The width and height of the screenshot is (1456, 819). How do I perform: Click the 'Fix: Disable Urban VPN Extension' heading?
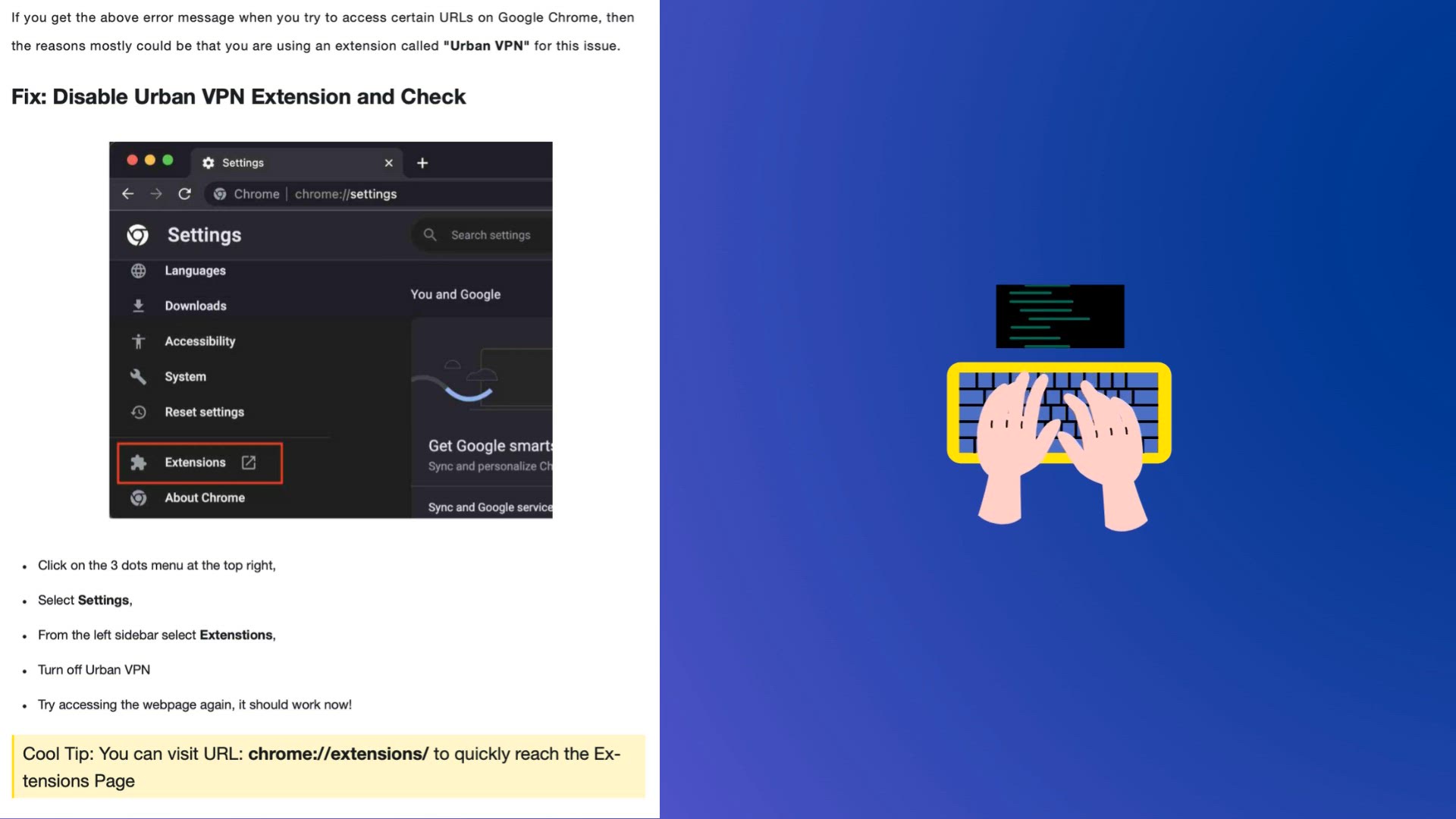click(238, 97)
